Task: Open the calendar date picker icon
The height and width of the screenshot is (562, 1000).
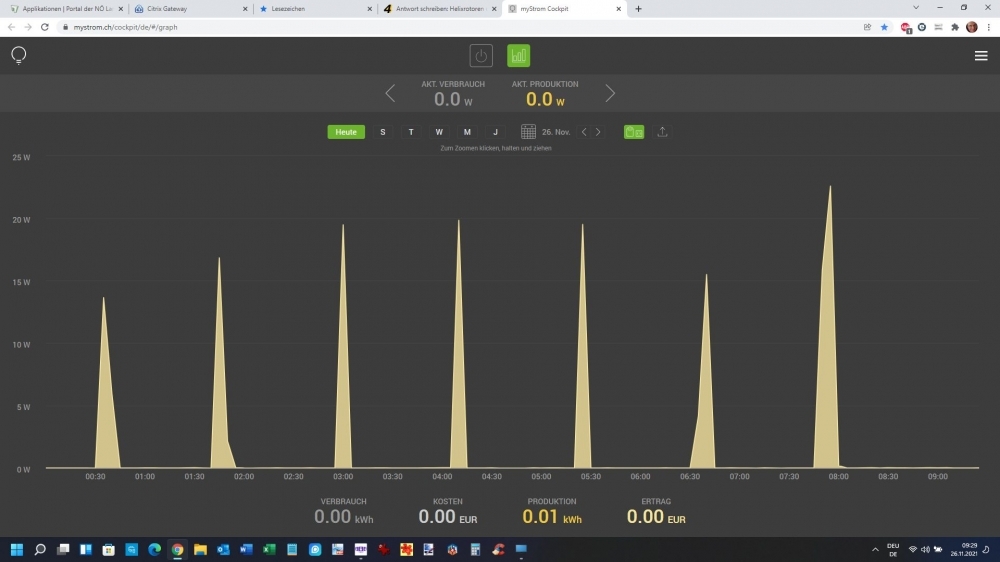Action: (528, 132)
